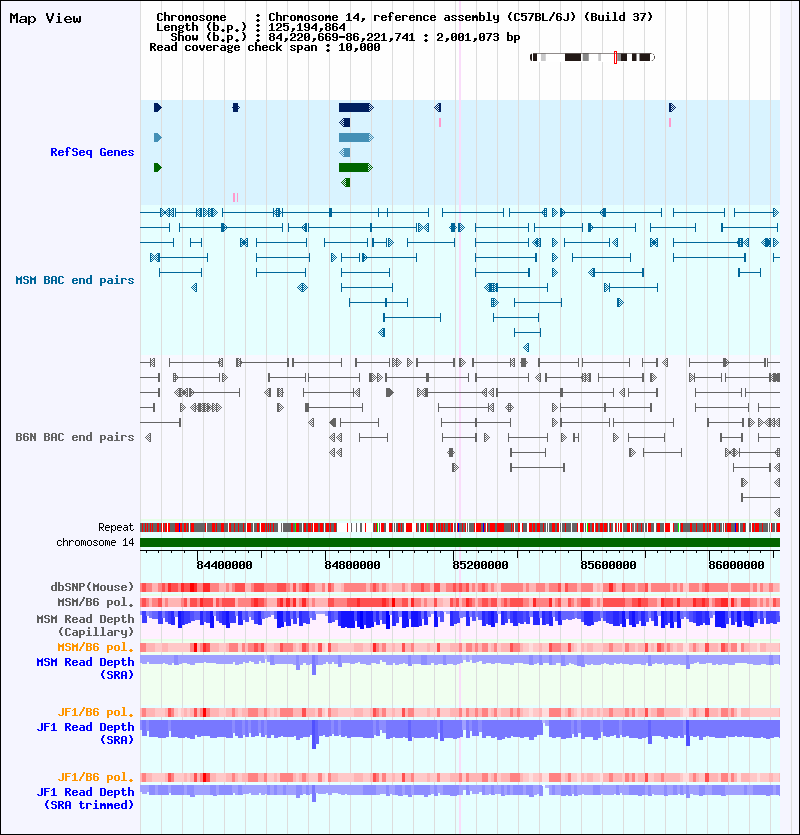Click the chromosome 14 ideogram

[592, 57]
